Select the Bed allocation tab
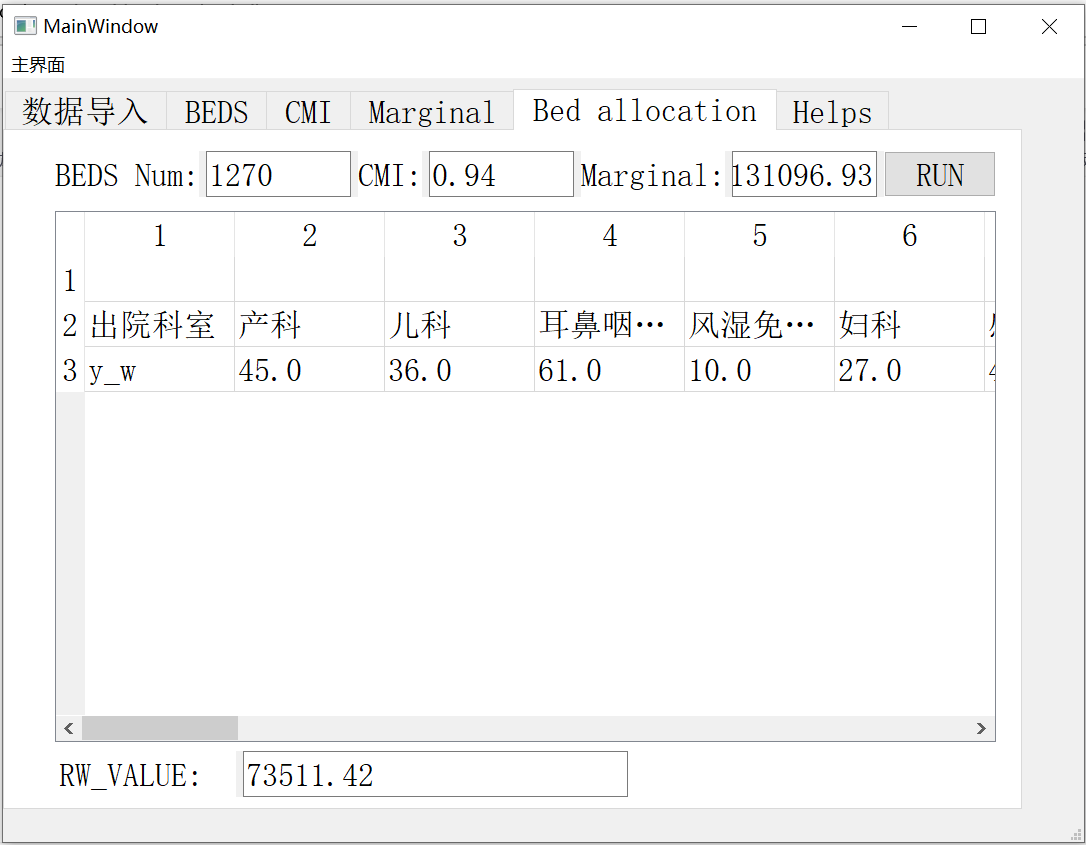1086x845 pixels. click(644, 111)
